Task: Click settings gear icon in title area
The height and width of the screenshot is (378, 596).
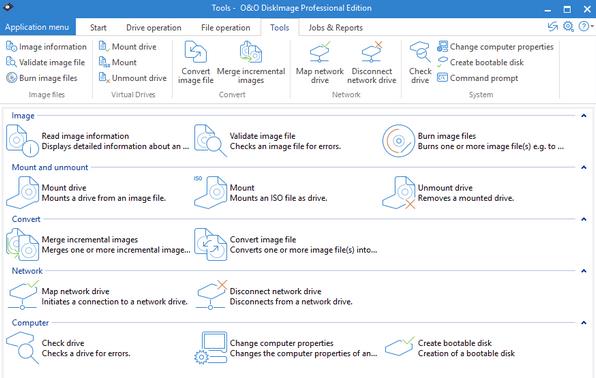Action: 568,26
